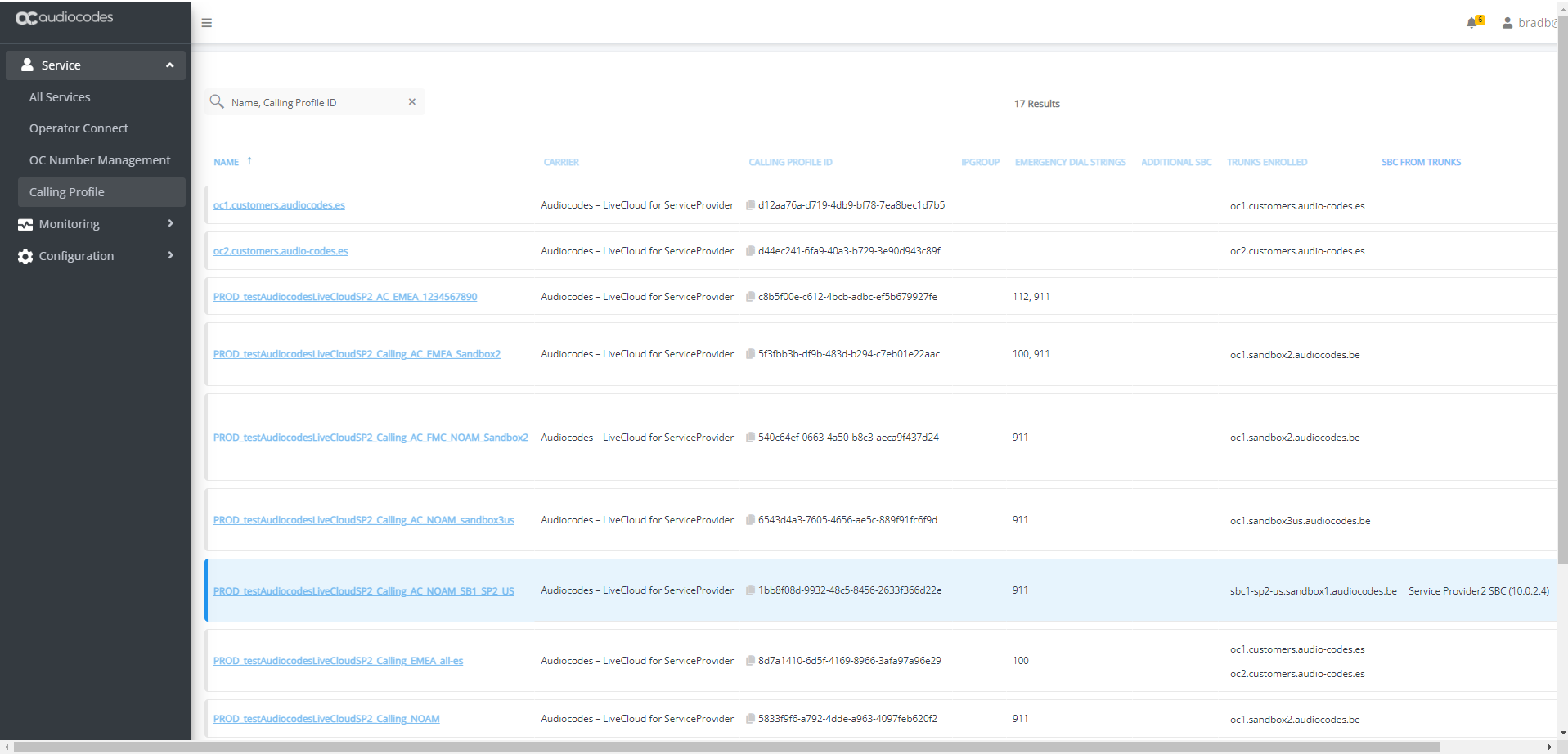Click the Name, Calling Profile ID search field
The height and width of the screenshot is (754, 1568).
[315, 103]
